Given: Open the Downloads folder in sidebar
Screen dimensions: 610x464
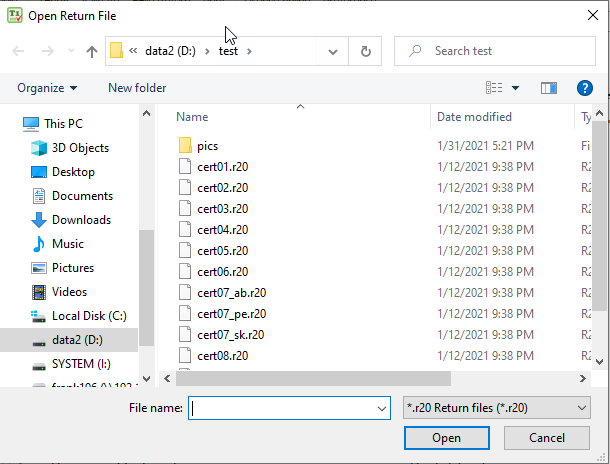Looking at the screenshot, I should pyautogui.click(x=81, y=220).
